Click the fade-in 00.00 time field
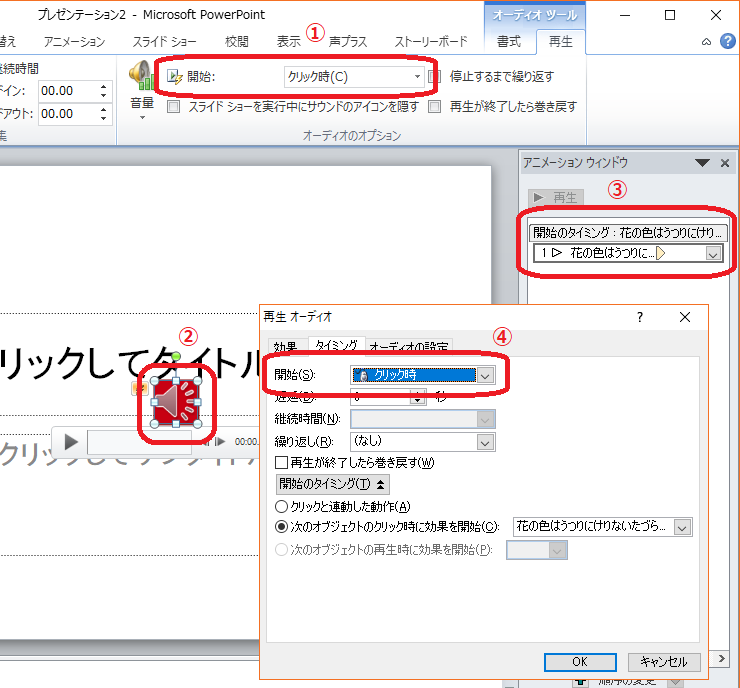Viewport: 740px width, 688px height. 68,91
